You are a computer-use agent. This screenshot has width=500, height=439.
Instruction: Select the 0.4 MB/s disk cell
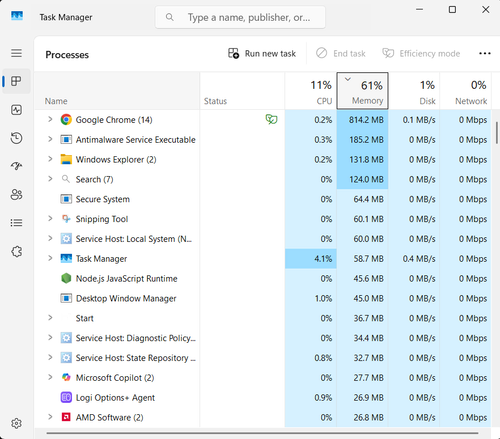pos(414,259)
